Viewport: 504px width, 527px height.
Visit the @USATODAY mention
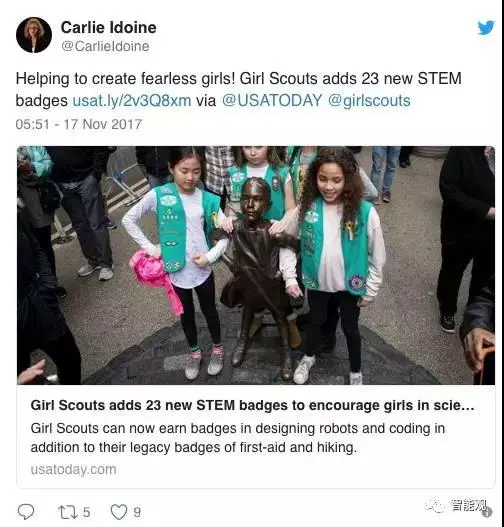tap(272, 100)
